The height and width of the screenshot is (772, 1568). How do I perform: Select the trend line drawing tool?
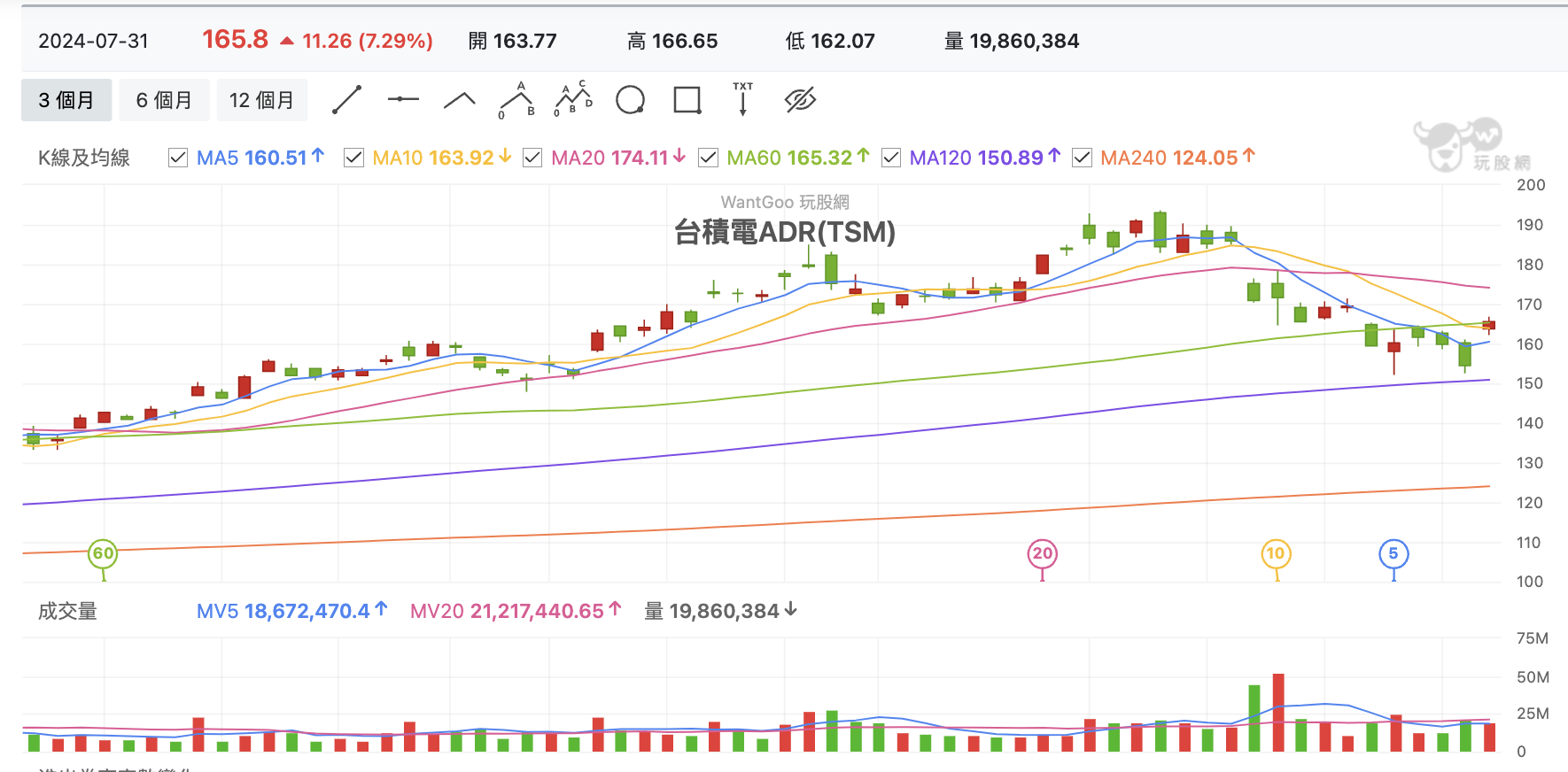(x=346, y=100)
